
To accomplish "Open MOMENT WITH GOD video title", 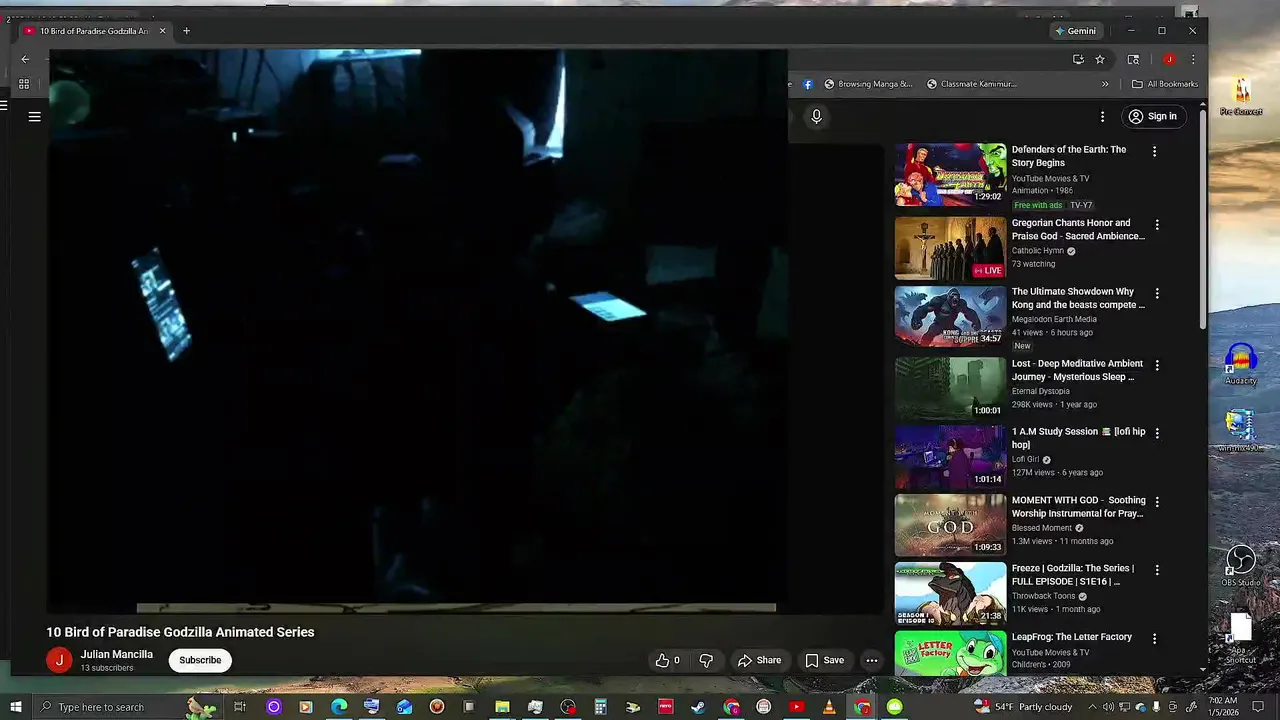I will tap(1078, 507).
